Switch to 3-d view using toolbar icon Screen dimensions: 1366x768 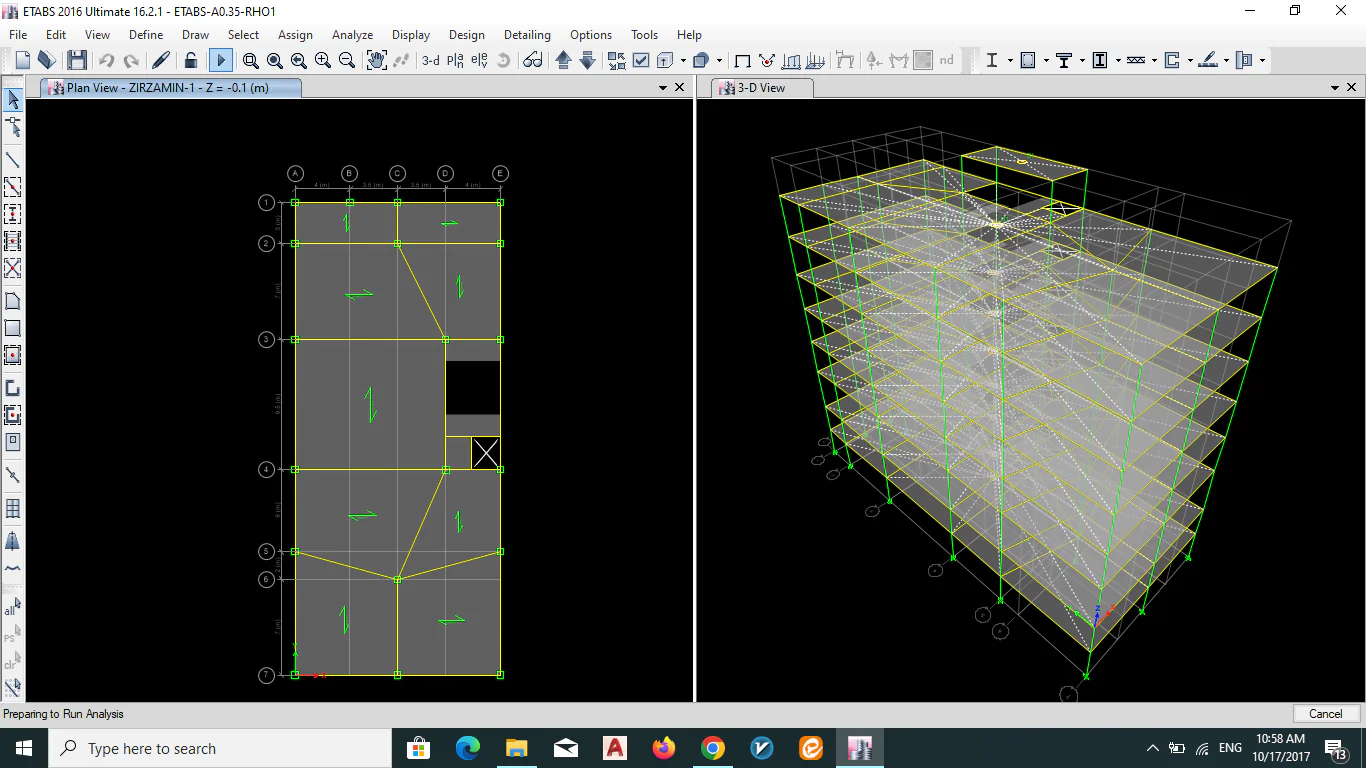point(430,61)
